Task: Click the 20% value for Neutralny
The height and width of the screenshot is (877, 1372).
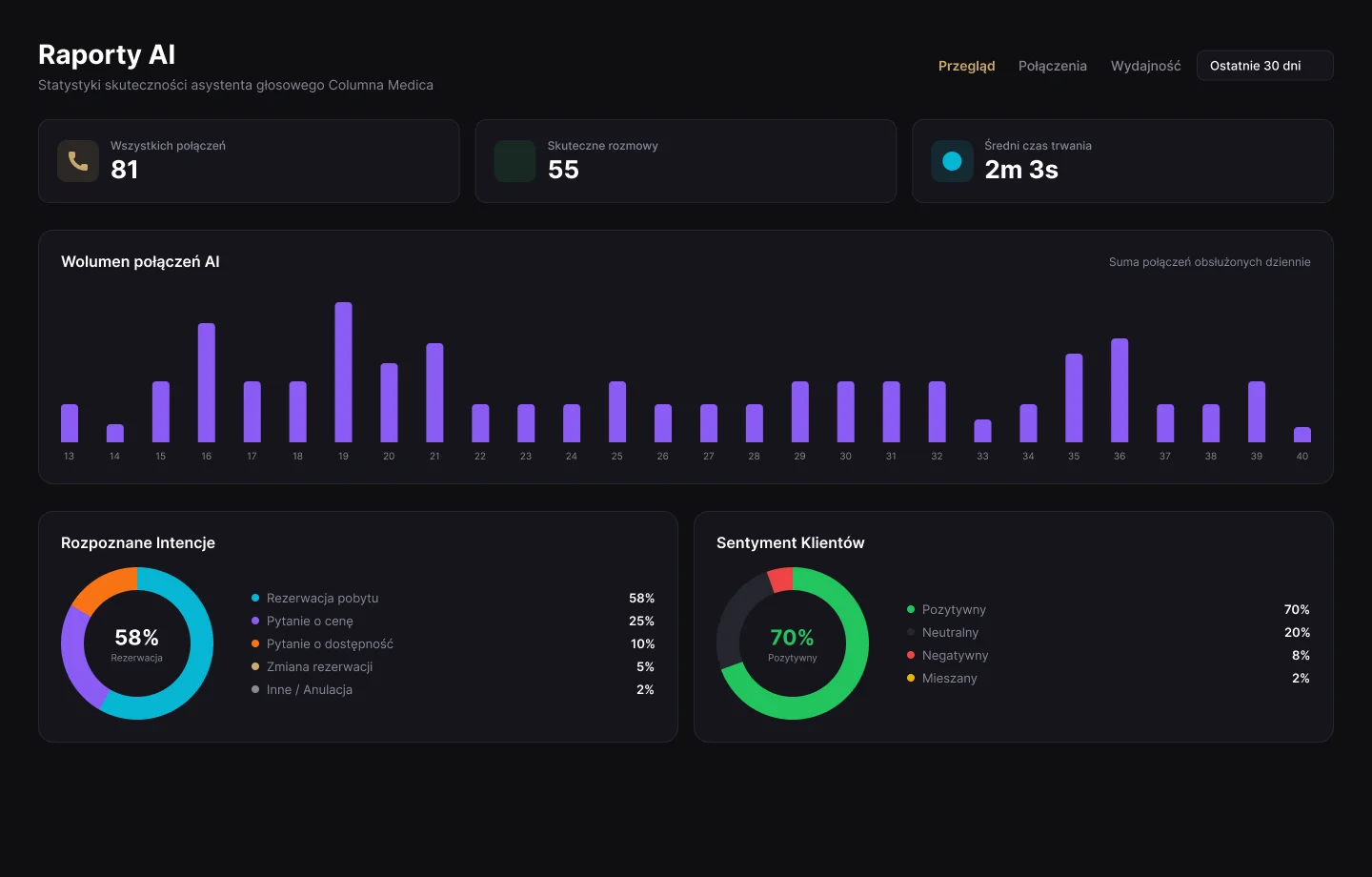Action: click(1297, 632)
